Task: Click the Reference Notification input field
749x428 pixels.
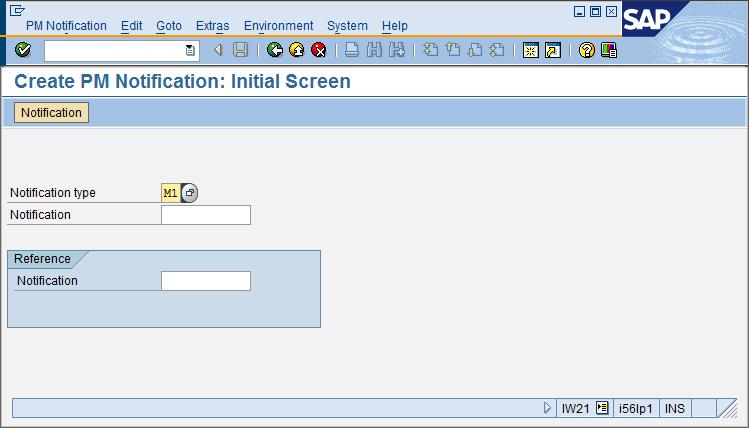Action: pyautogui.click(x=206, y=281)
